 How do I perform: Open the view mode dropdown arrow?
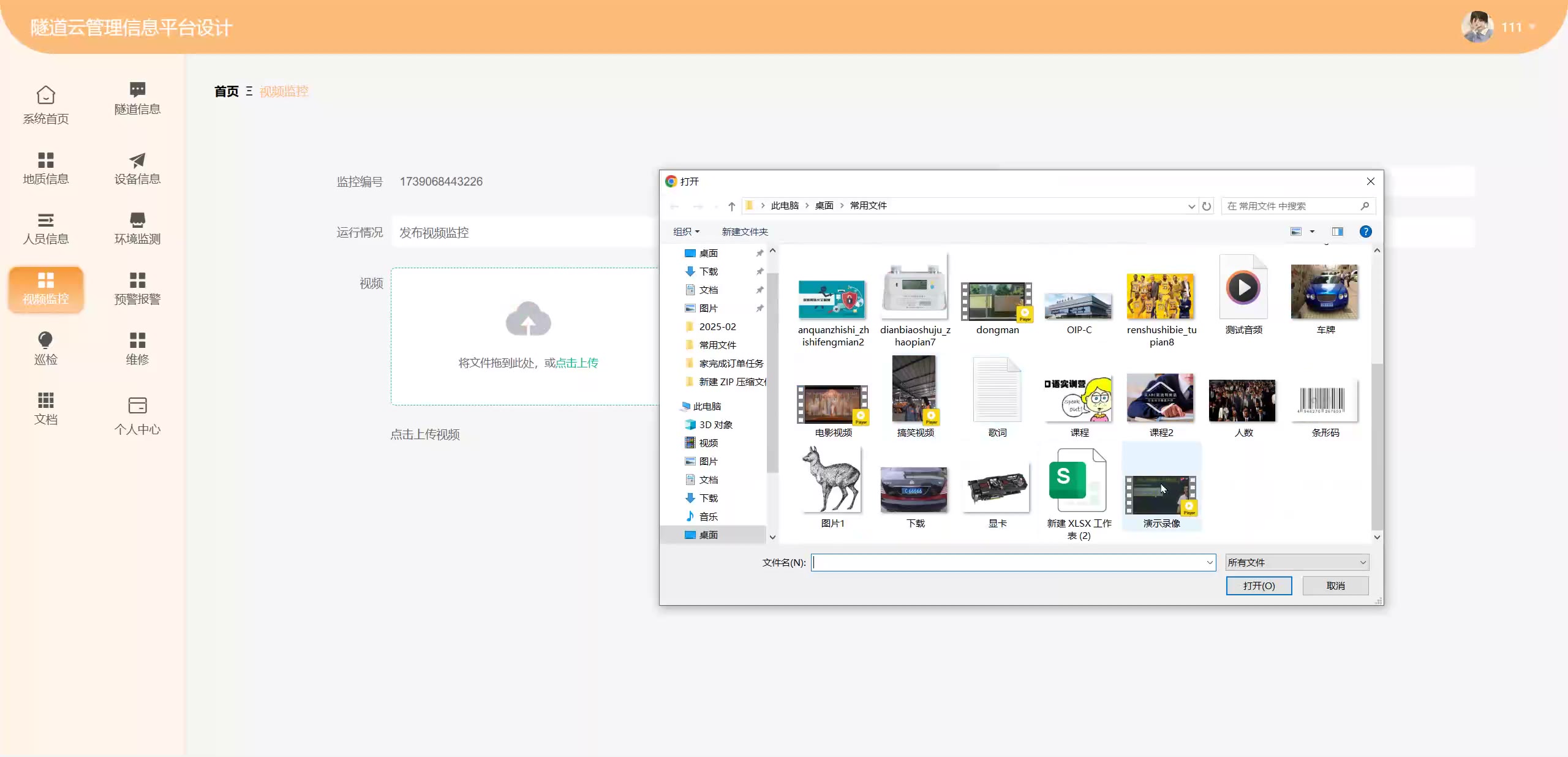point(1312,232)
